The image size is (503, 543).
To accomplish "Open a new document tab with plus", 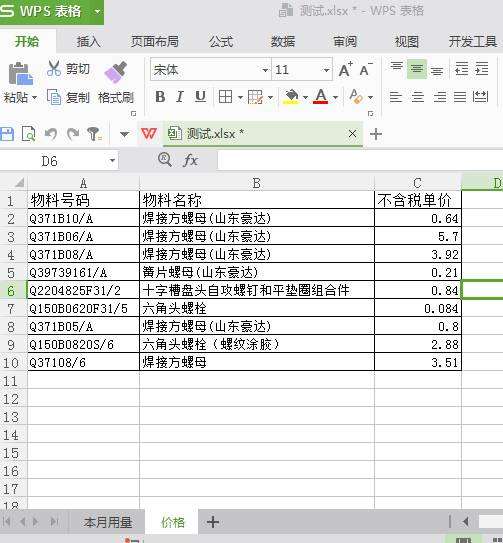I will [x=376, y=134].
